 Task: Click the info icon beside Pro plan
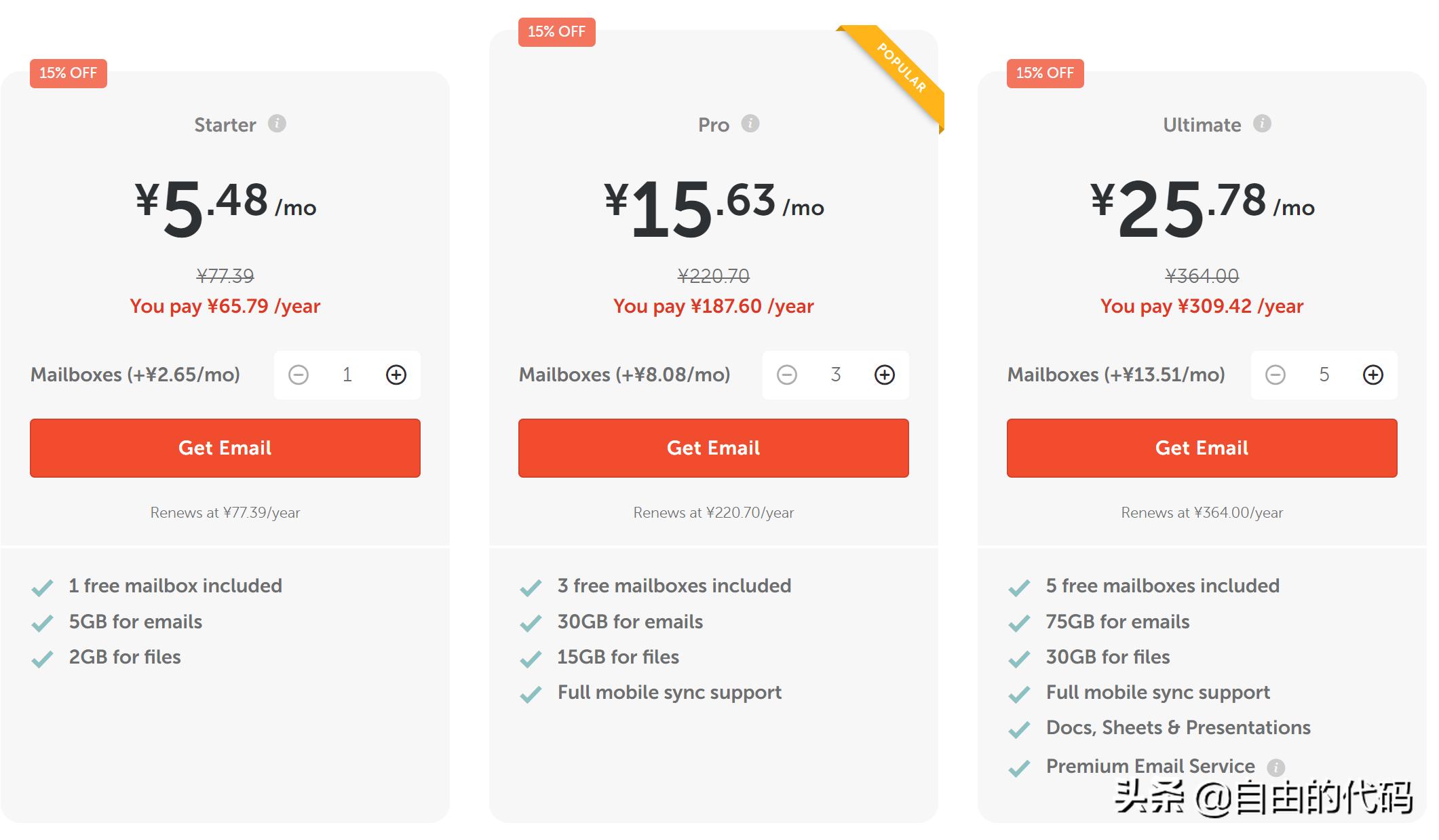pos(750,123)
